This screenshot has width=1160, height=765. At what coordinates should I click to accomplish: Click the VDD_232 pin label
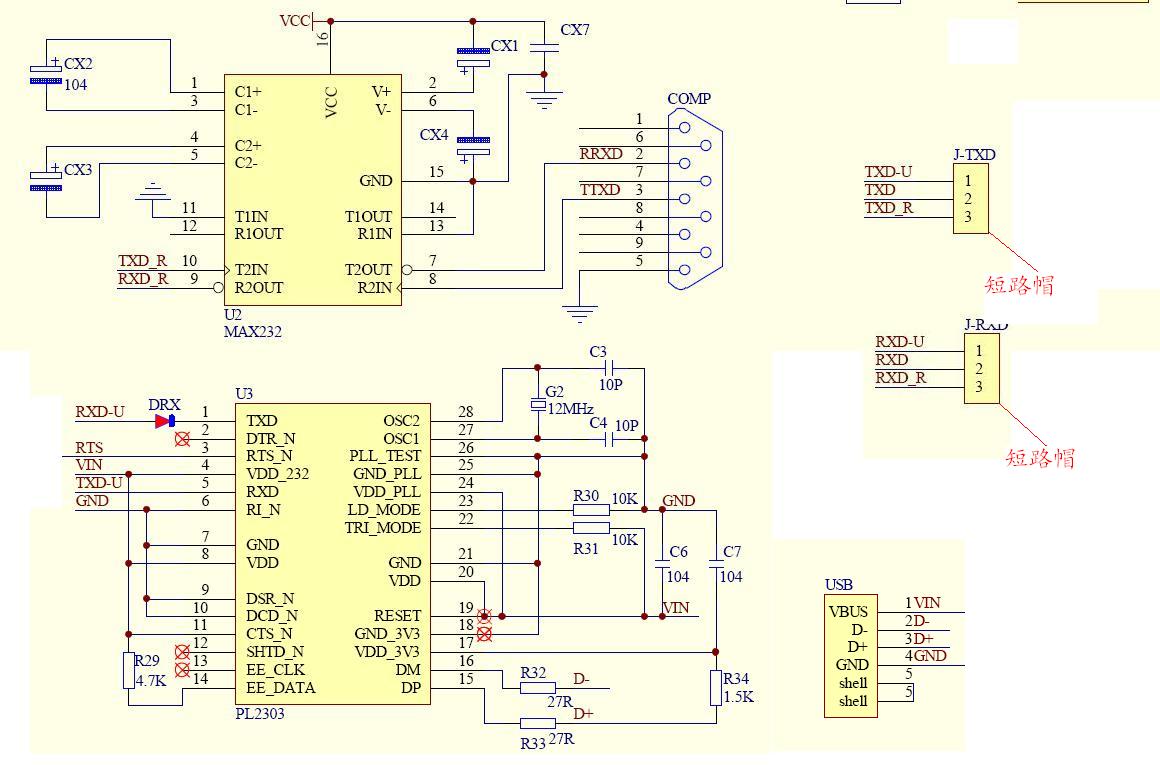(x=277, y=474)
